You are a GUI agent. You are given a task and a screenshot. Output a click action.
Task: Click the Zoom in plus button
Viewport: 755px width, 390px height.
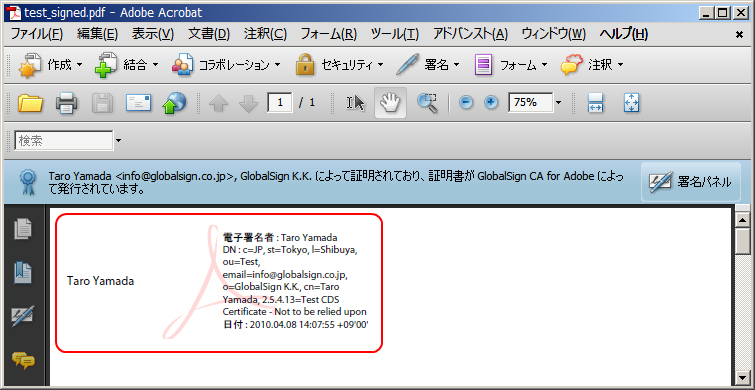(x=491, y=103)
